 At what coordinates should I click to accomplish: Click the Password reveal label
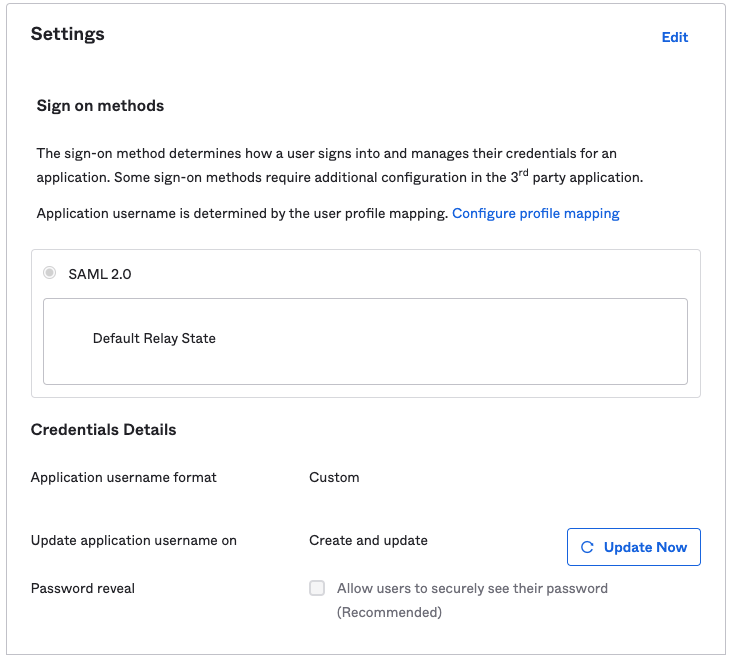click(x=83, y=588)
